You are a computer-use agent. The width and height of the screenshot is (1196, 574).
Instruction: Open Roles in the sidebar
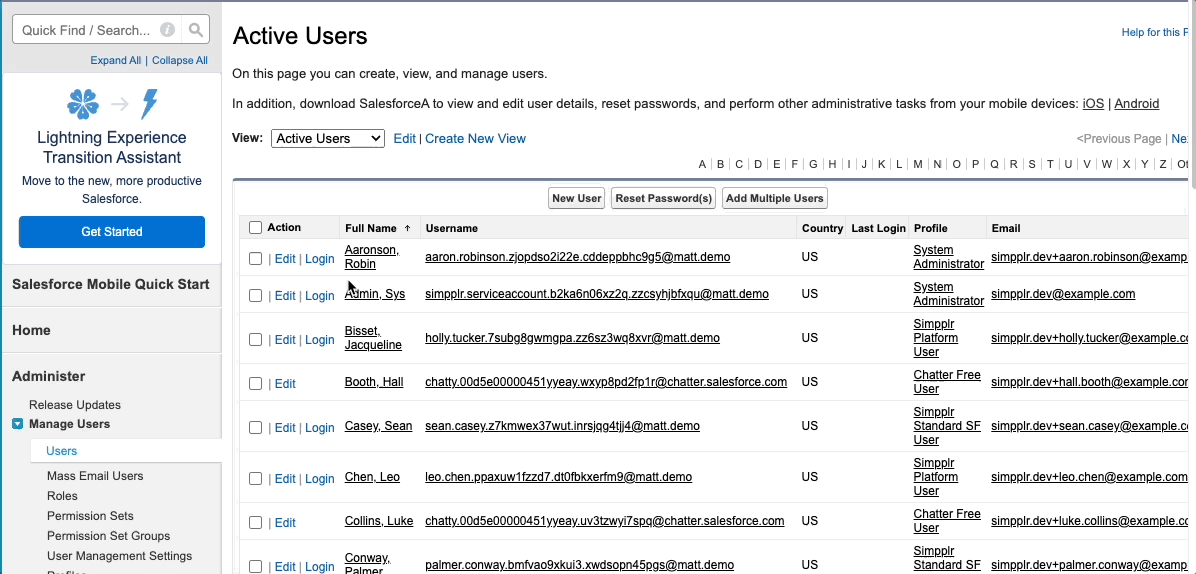pos(63,495)
